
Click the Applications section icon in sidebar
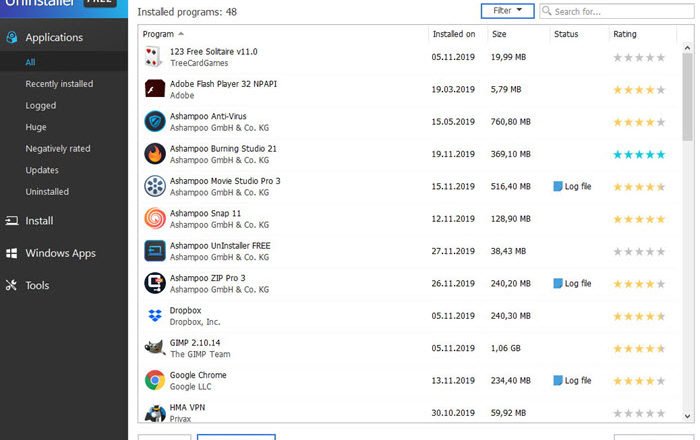pyautogui.click(x=12, y=37)
